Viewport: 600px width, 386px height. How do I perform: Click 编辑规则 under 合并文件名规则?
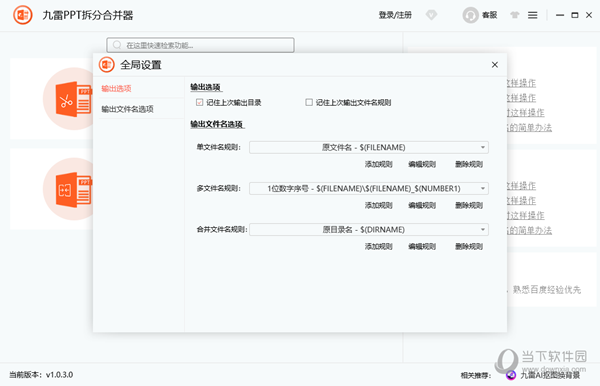(x=422, y=247)
